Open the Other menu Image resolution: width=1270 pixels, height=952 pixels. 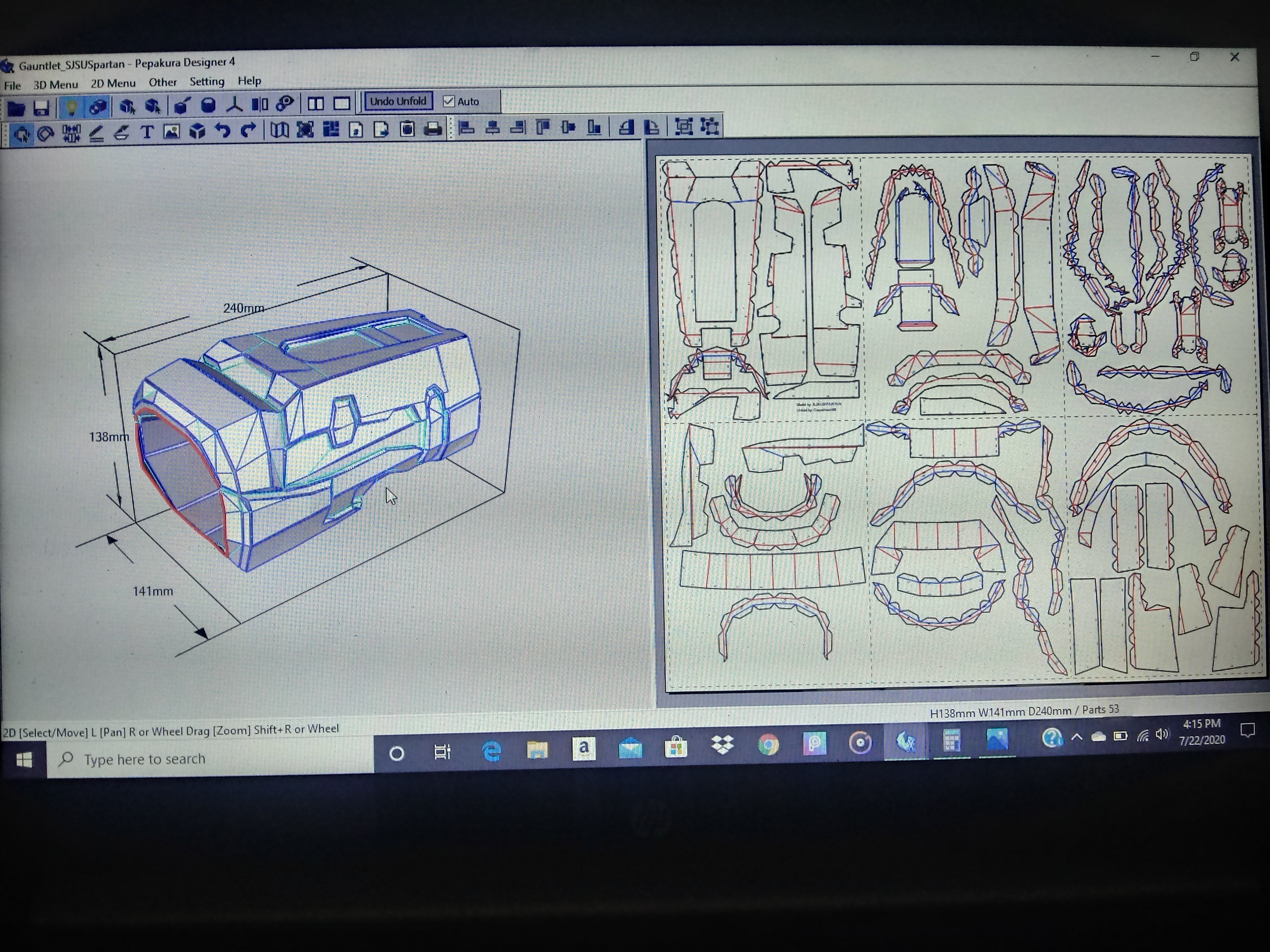point(163,82)
